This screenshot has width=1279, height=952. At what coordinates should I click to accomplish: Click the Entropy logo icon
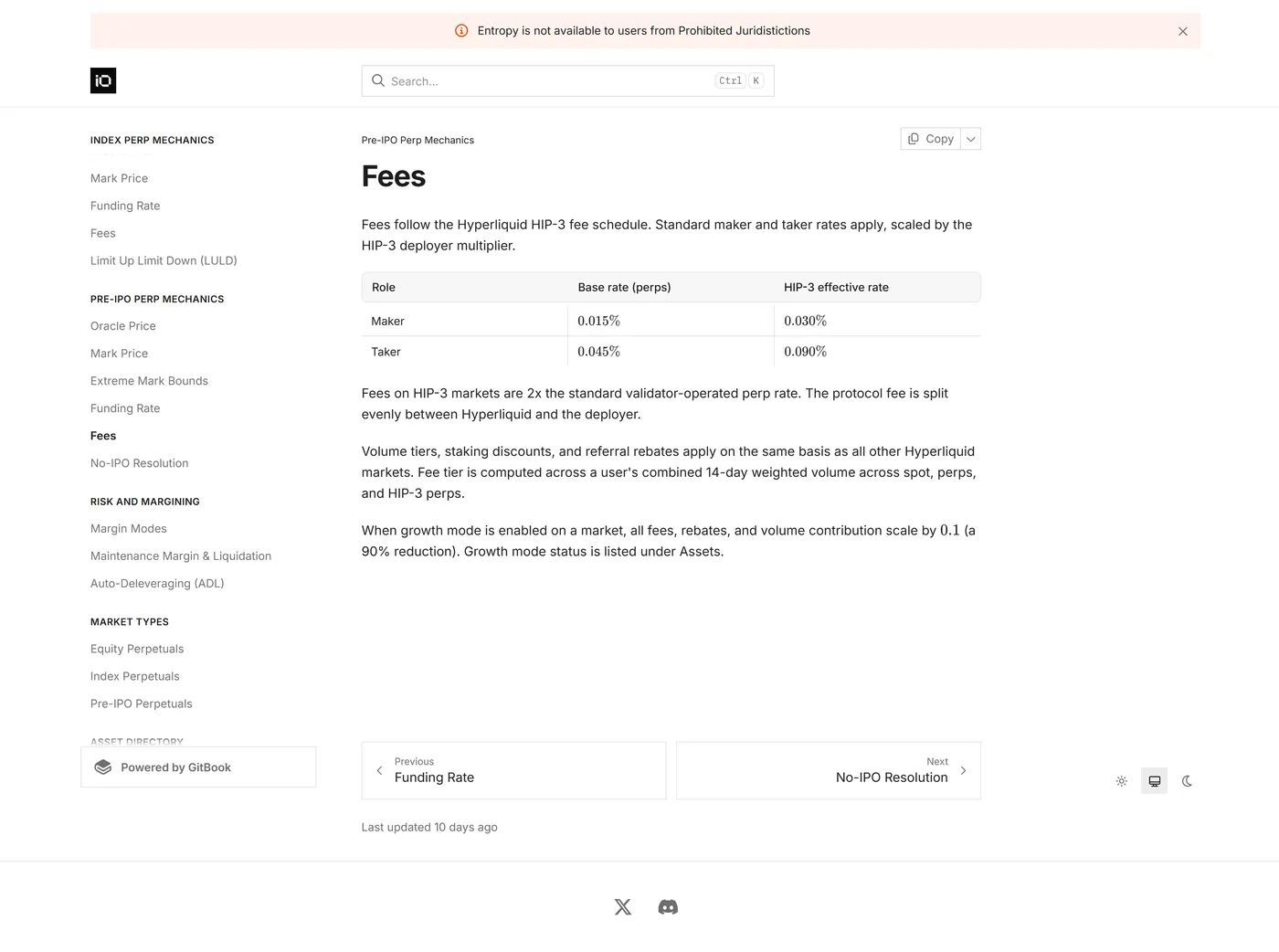103,80
